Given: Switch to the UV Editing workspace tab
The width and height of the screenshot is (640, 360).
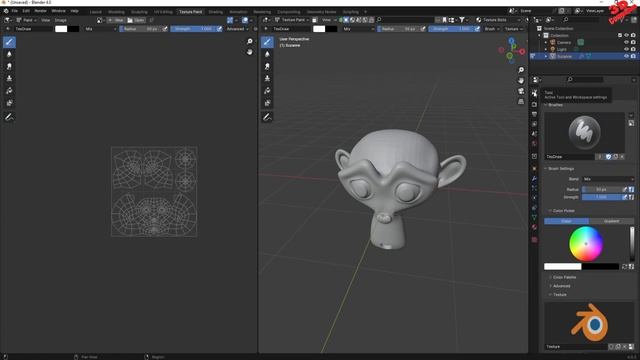Looking at the screenshot, I should tap(163, 12).
